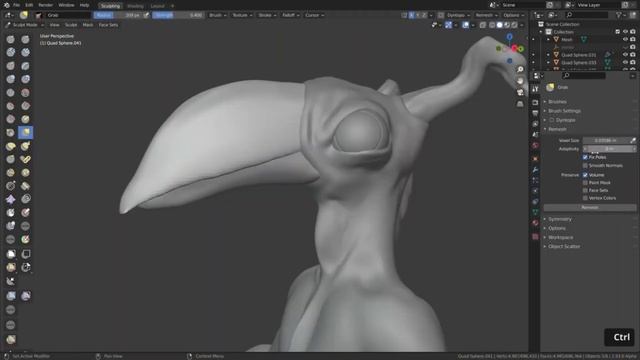Click the Remesh button in properties
640x360 pixels.
(589, 207)
